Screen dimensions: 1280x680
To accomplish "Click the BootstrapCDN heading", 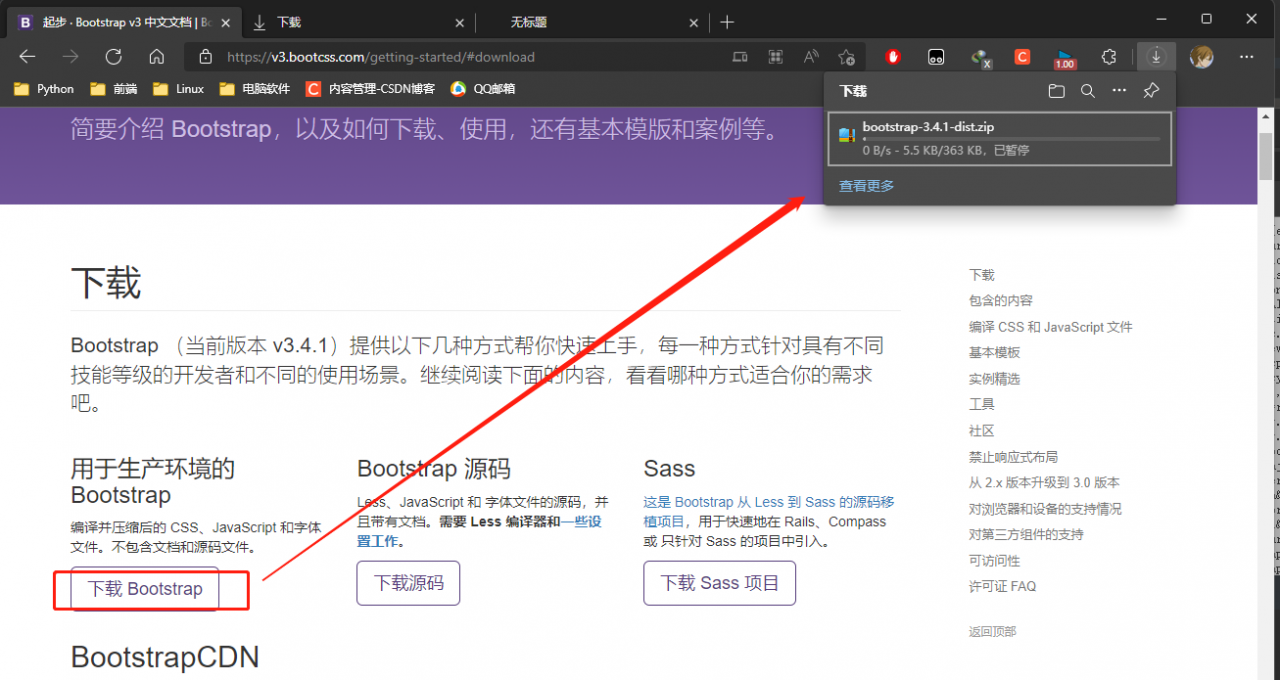I will pos(165,657).
